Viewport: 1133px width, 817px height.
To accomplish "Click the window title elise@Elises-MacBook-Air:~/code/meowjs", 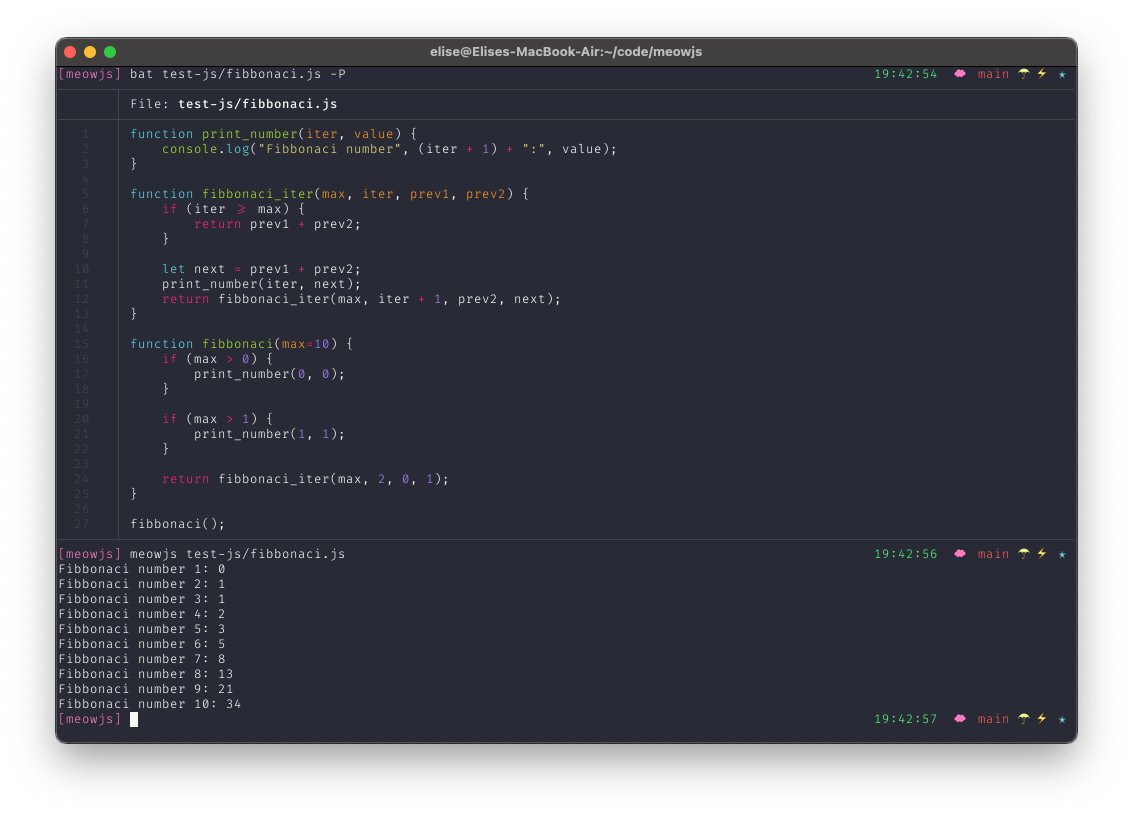I will point(566,52).
